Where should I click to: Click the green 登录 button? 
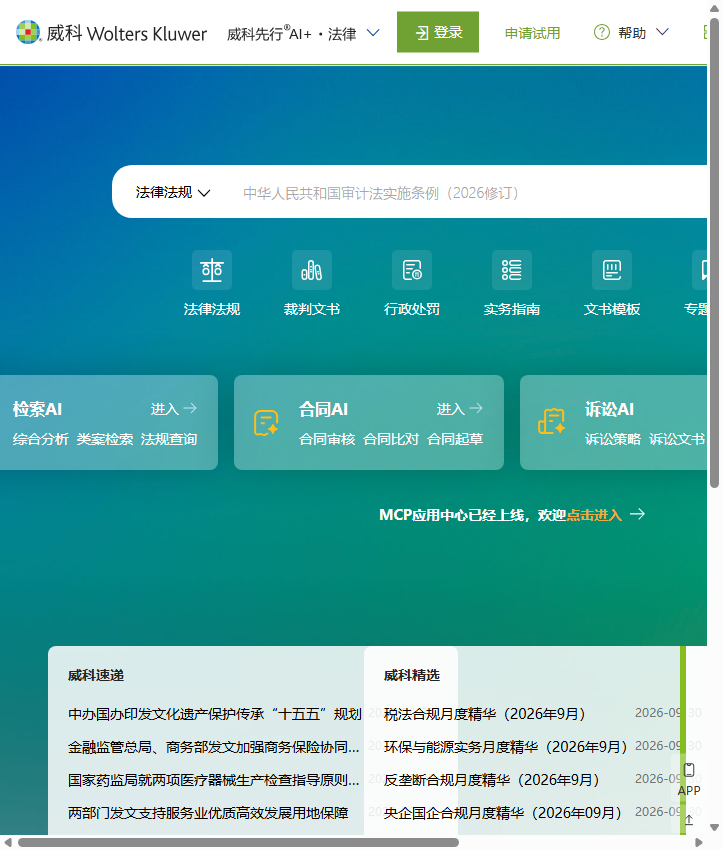(x=438, y=32)
